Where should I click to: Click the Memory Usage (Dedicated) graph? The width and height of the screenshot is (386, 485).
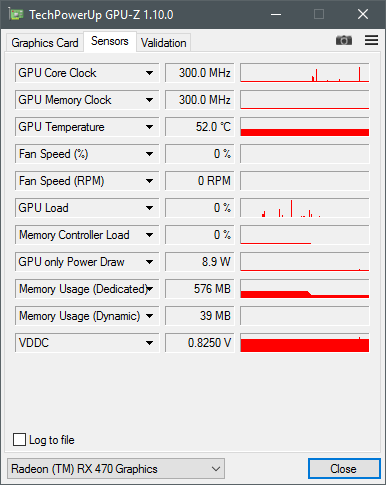[x=305, y=289]
